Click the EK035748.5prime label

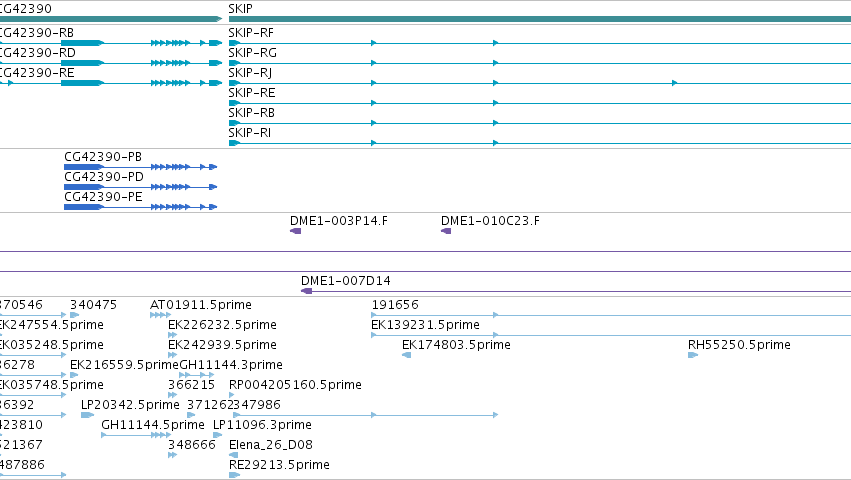tap(52, 385)
